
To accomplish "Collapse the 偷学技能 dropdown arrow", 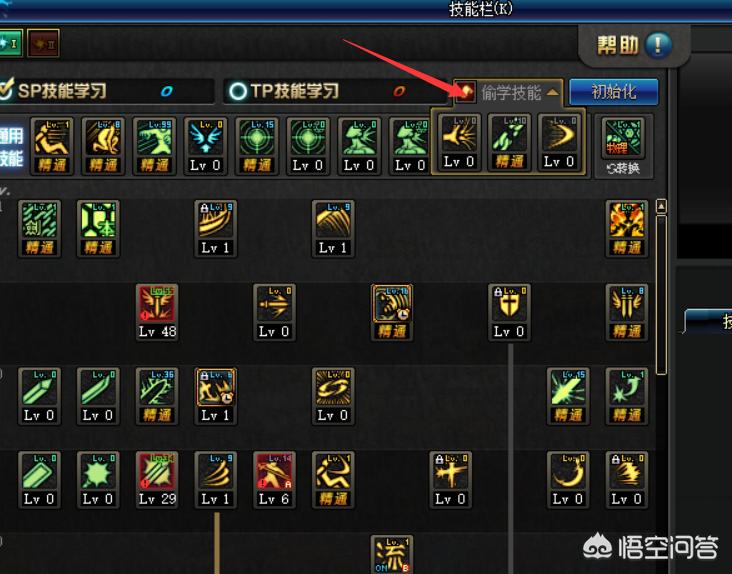I will [553, 92].
